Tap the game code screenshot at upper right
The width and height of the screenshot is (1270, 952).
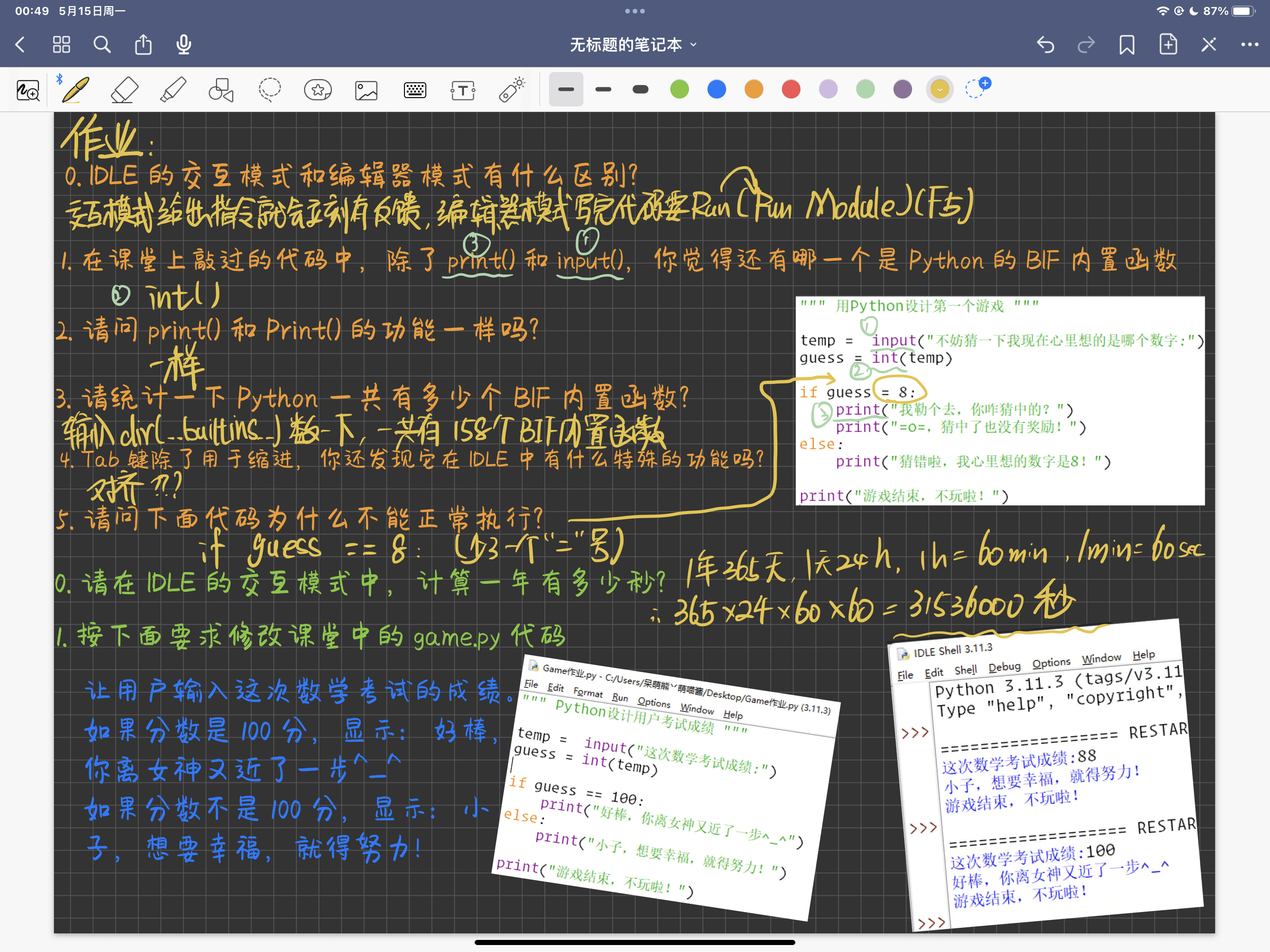(1000, 401)
